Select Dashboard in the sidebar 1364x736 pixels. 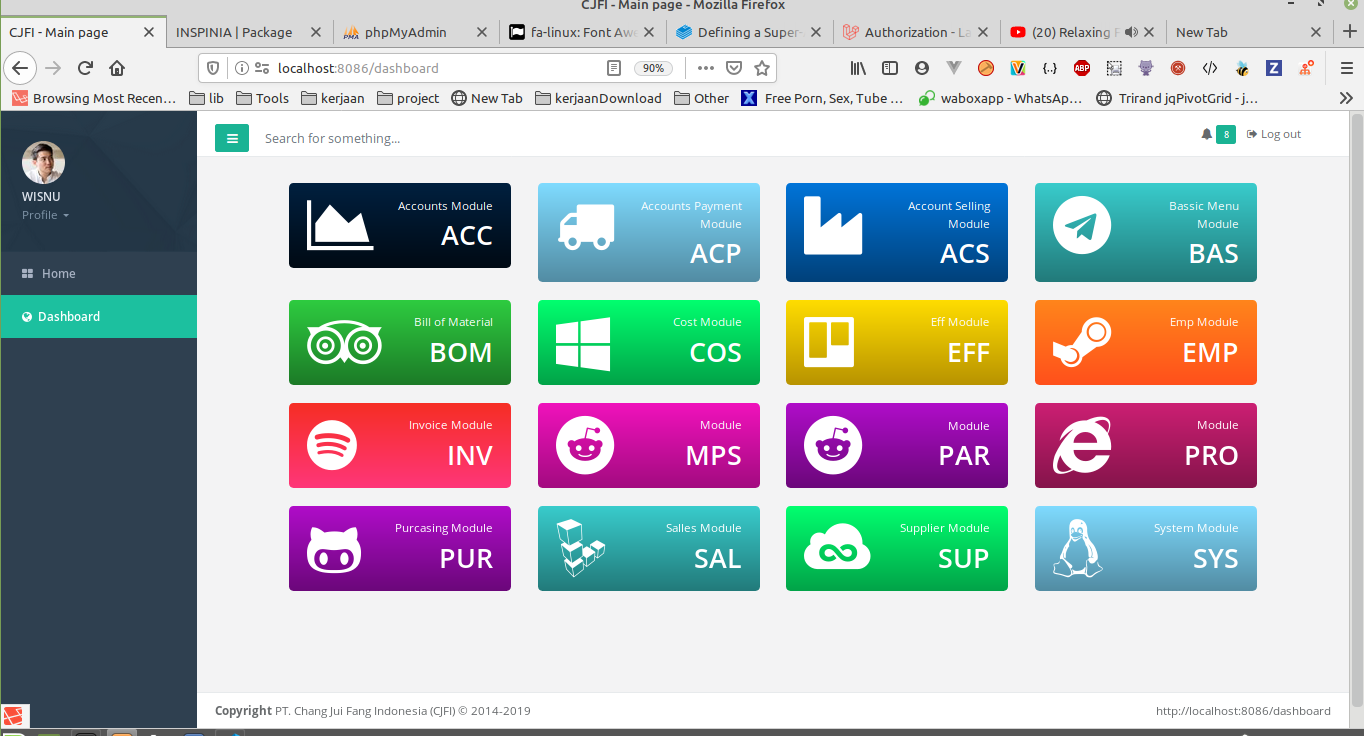[98, 316]
